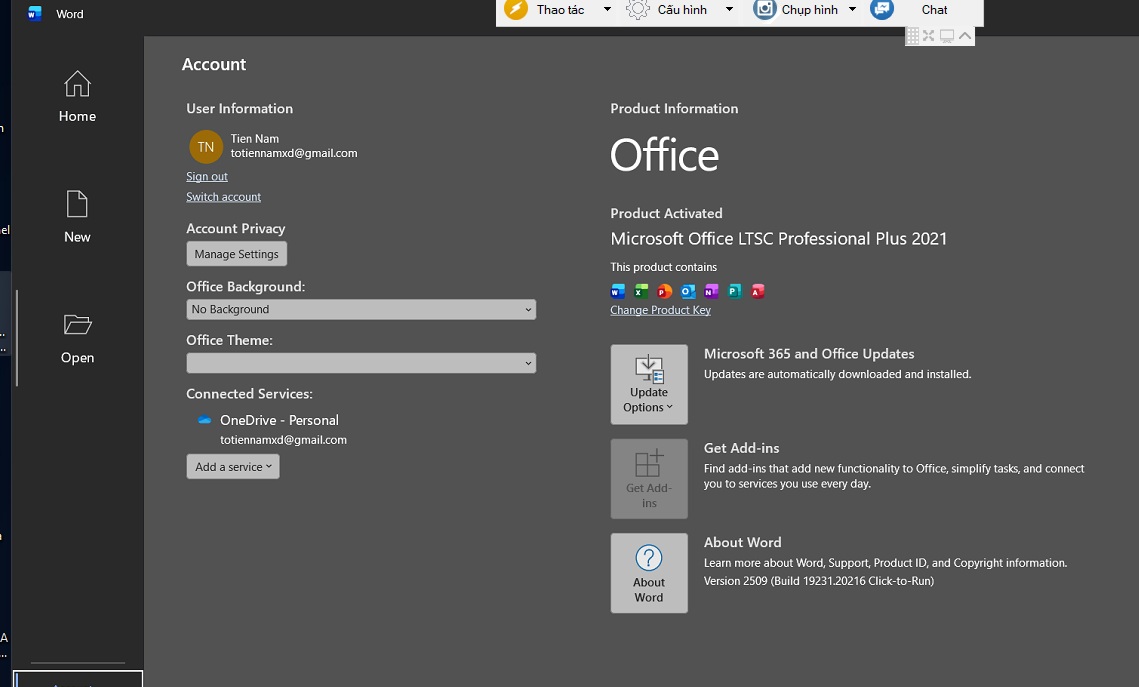Click the TN user avatar

206,147
